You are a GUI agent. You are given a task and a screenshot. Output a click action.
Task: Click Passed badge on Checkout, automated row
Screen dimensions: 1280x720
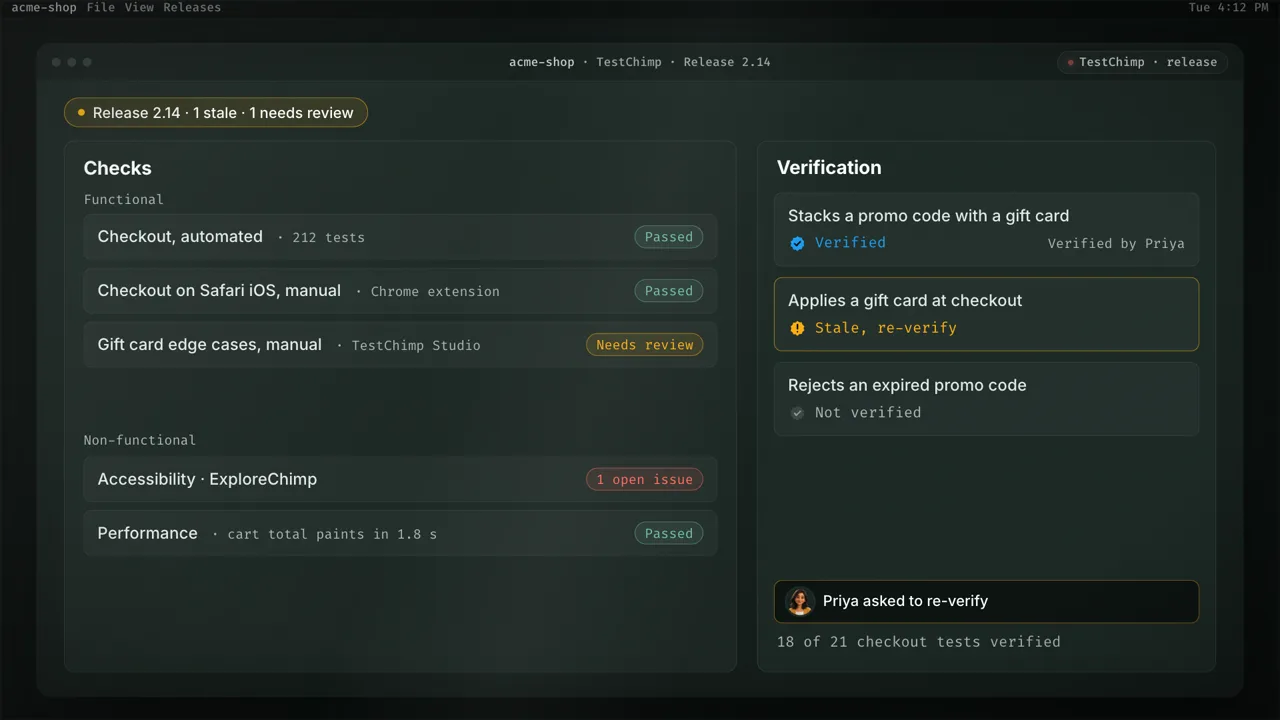669,237
